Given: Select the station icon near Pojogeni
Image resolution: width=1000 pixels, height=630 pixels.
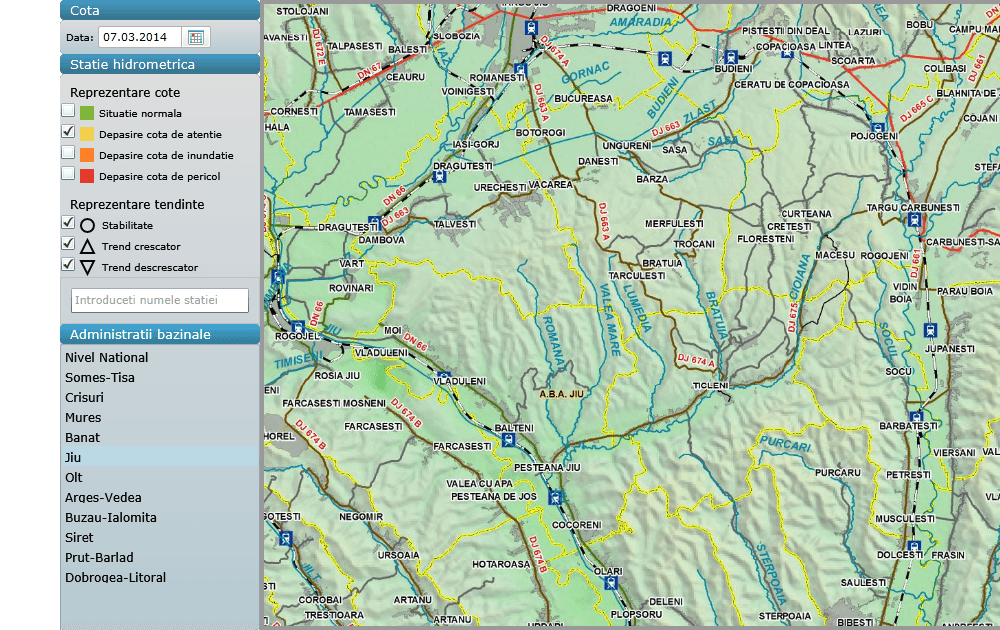Looking at the screenshot, I should 877,129.
